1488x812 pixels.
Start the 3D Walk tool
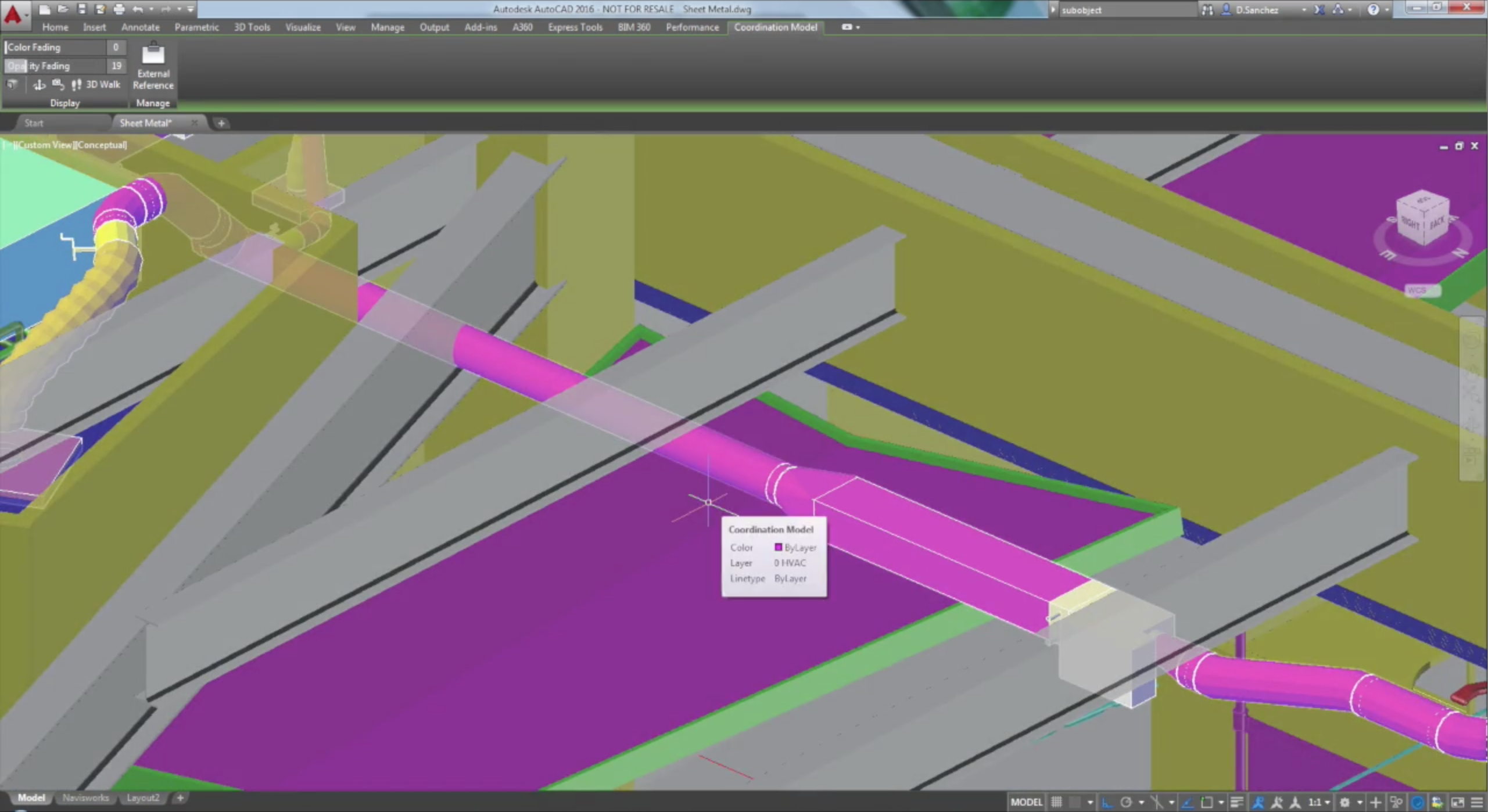[x=96, y=85]
